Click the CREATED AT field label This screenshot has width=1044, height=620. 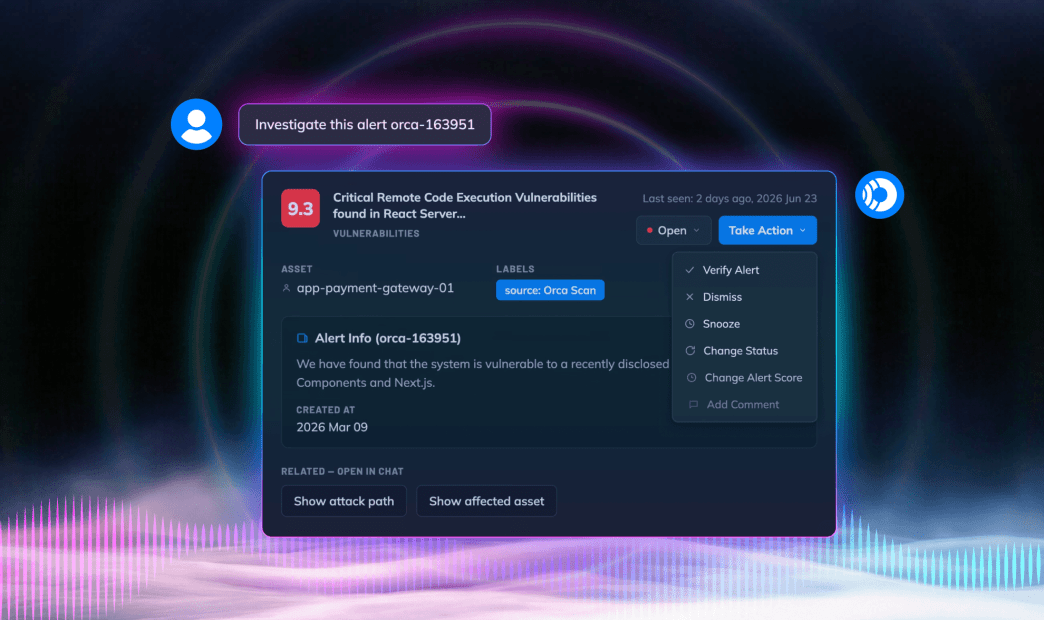coord(326,410)
